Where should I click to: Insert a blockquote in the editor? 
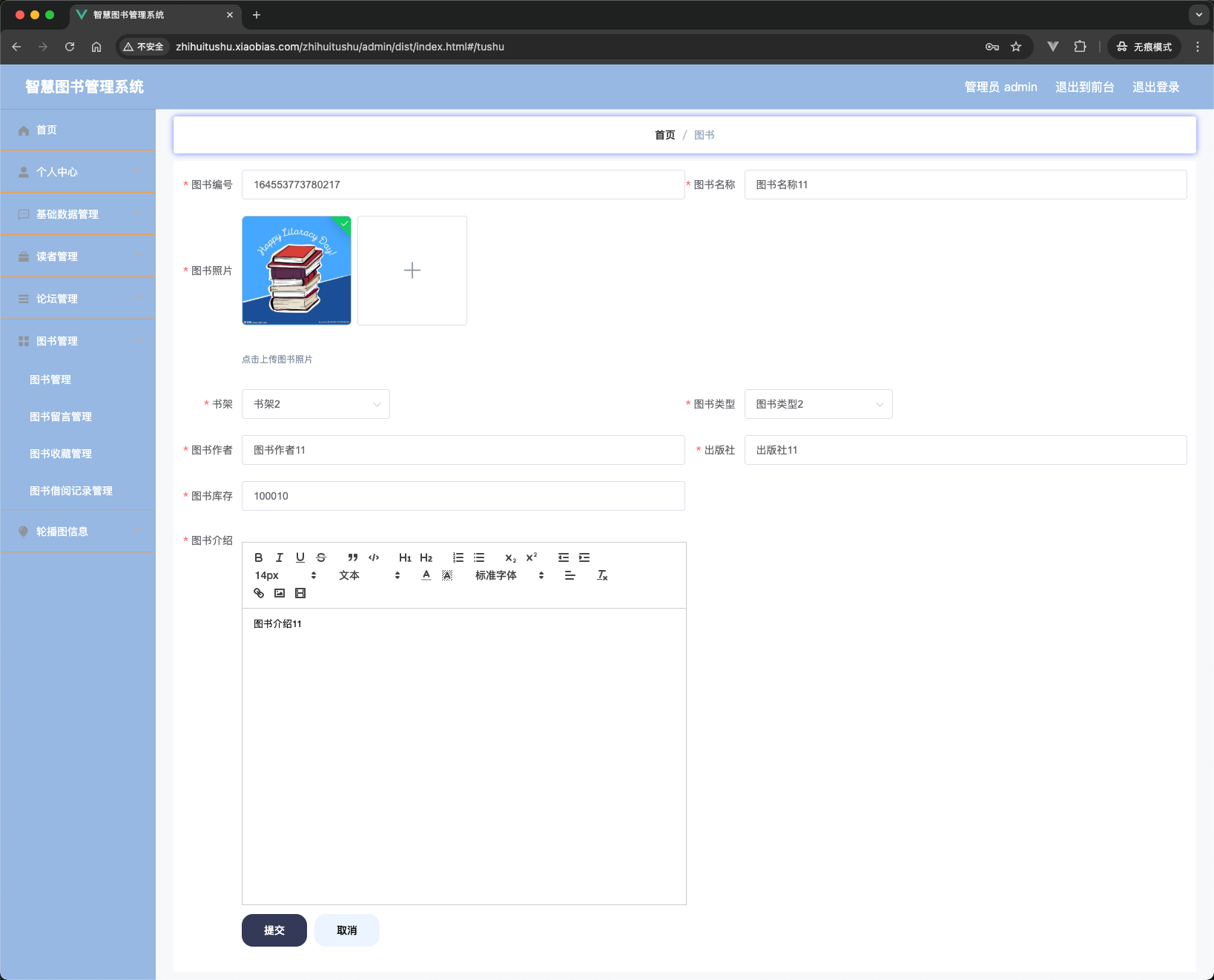click(x=353, y=557)
